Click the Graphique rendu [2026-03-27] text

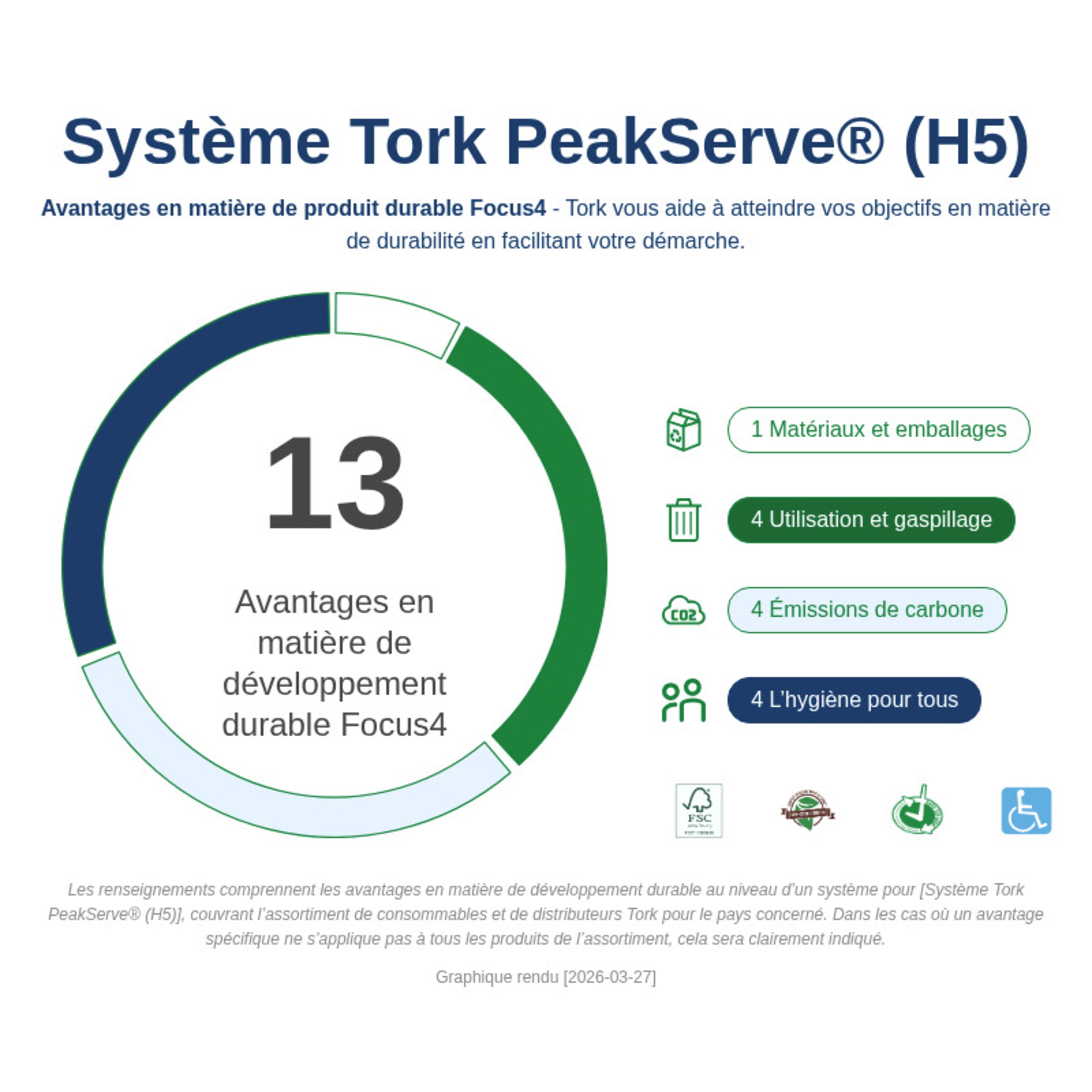coord(546,977)
